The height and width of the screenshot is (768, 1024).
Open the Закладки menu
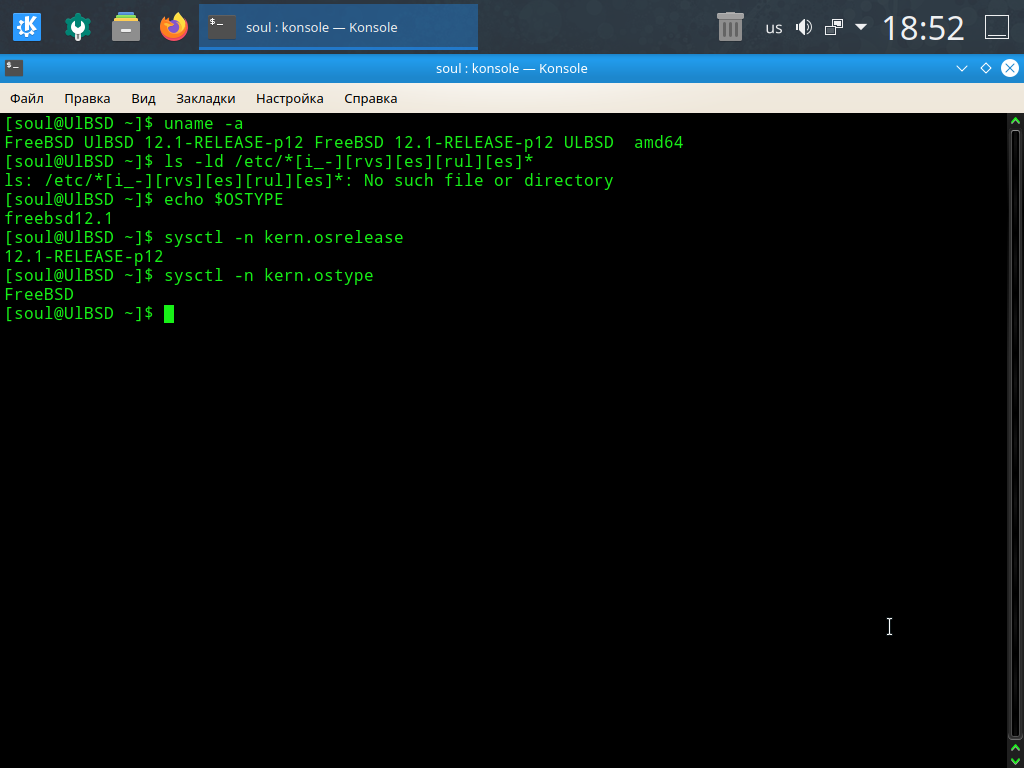click(206, 99)
